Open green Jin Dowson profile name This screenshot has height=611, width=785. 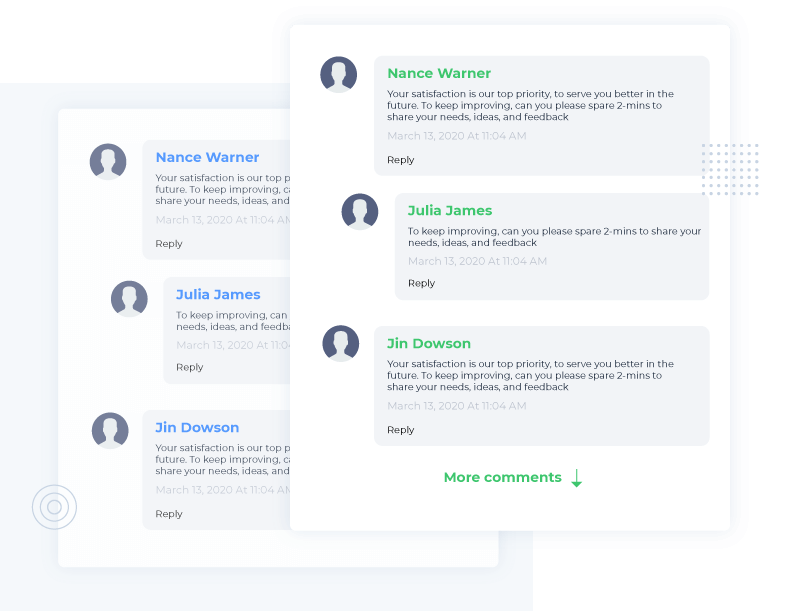(428, 343)
